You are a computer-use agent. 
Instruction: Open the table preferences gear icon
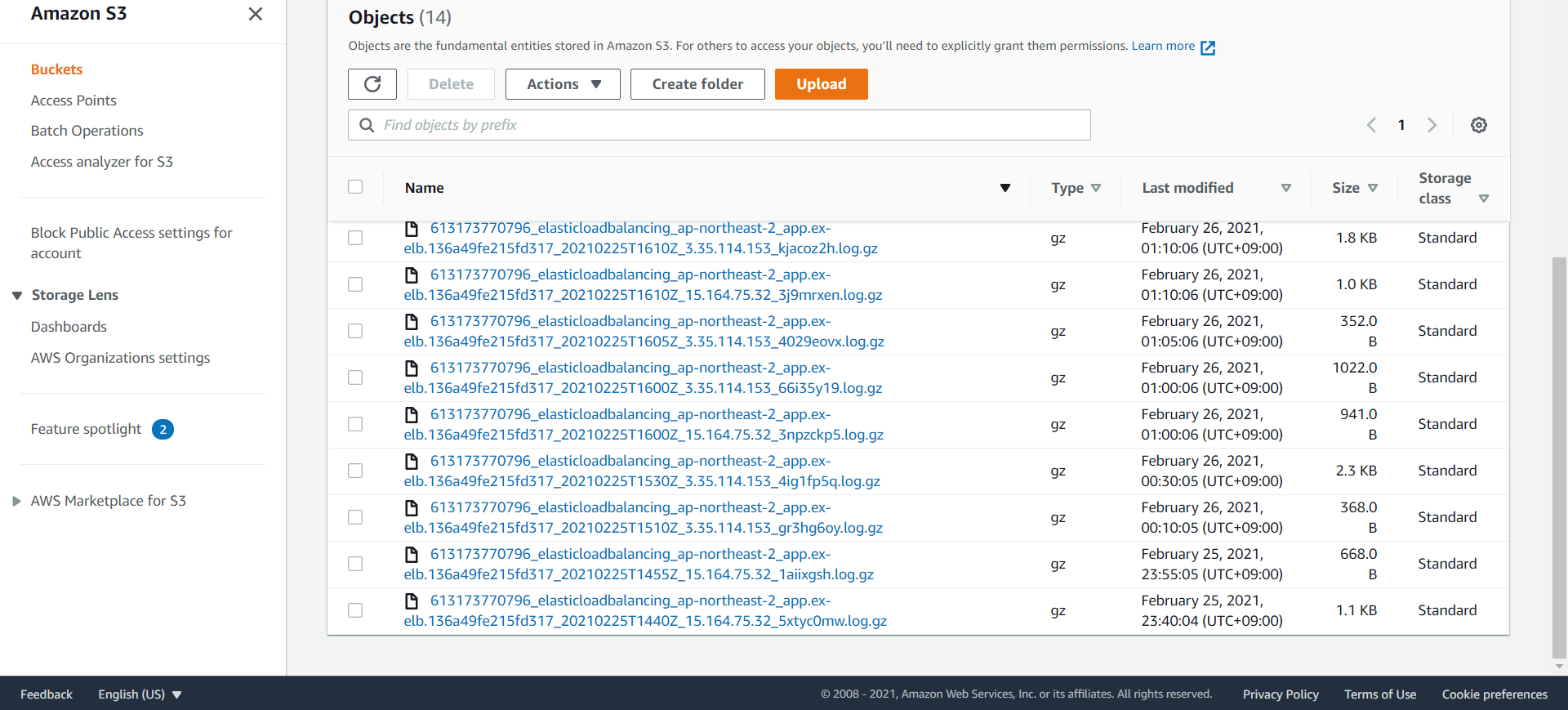[1479, 125]
